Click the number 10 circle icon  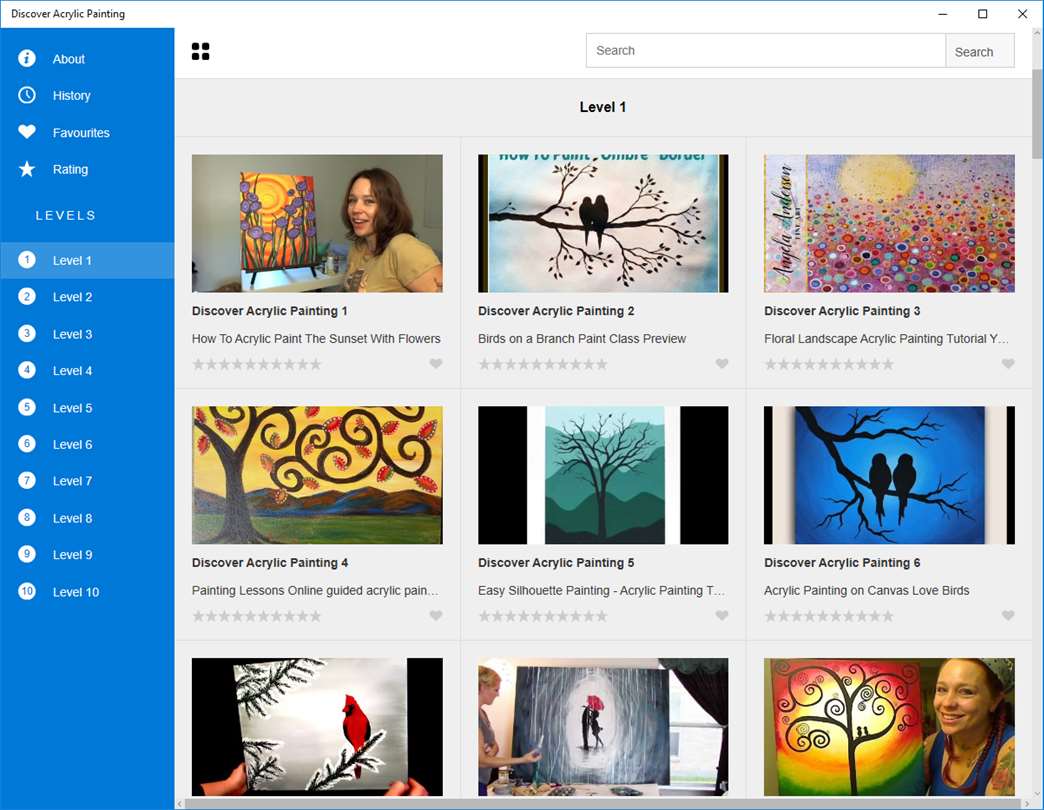tap(27, 591)
